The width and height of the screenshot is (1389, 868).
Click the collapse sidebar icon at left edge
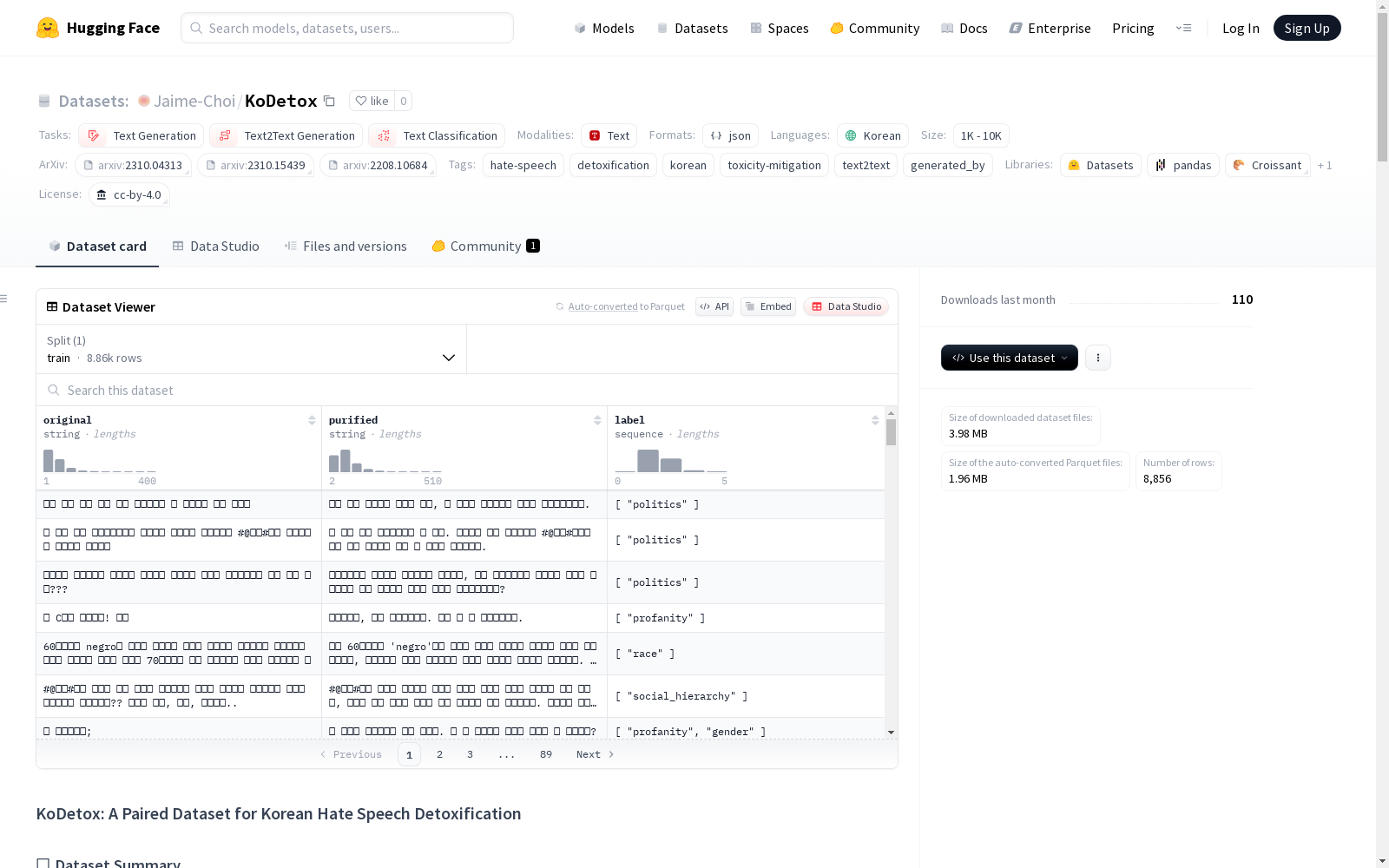4,299
